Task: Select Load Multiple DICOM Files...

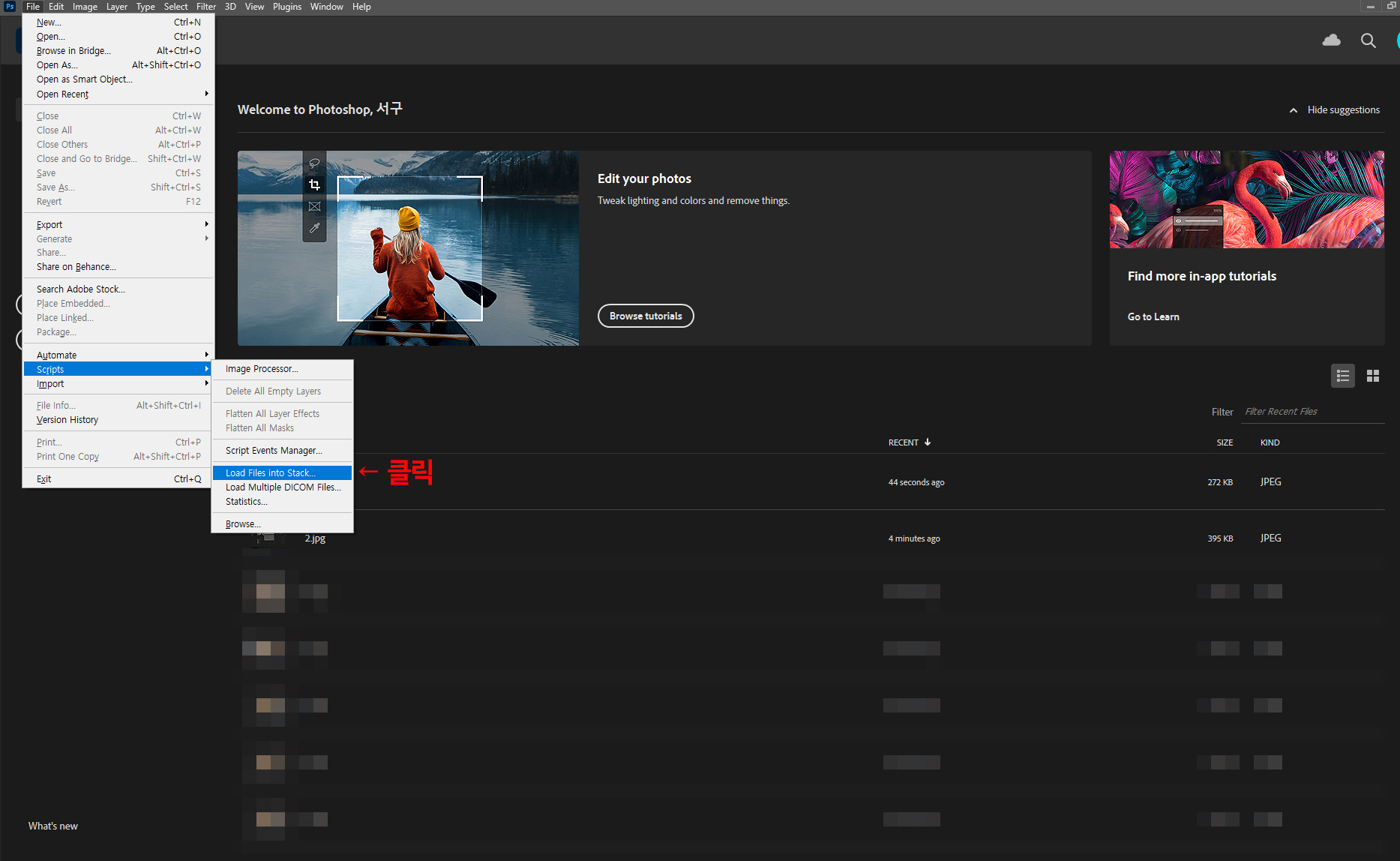Action: click(282, 487)
